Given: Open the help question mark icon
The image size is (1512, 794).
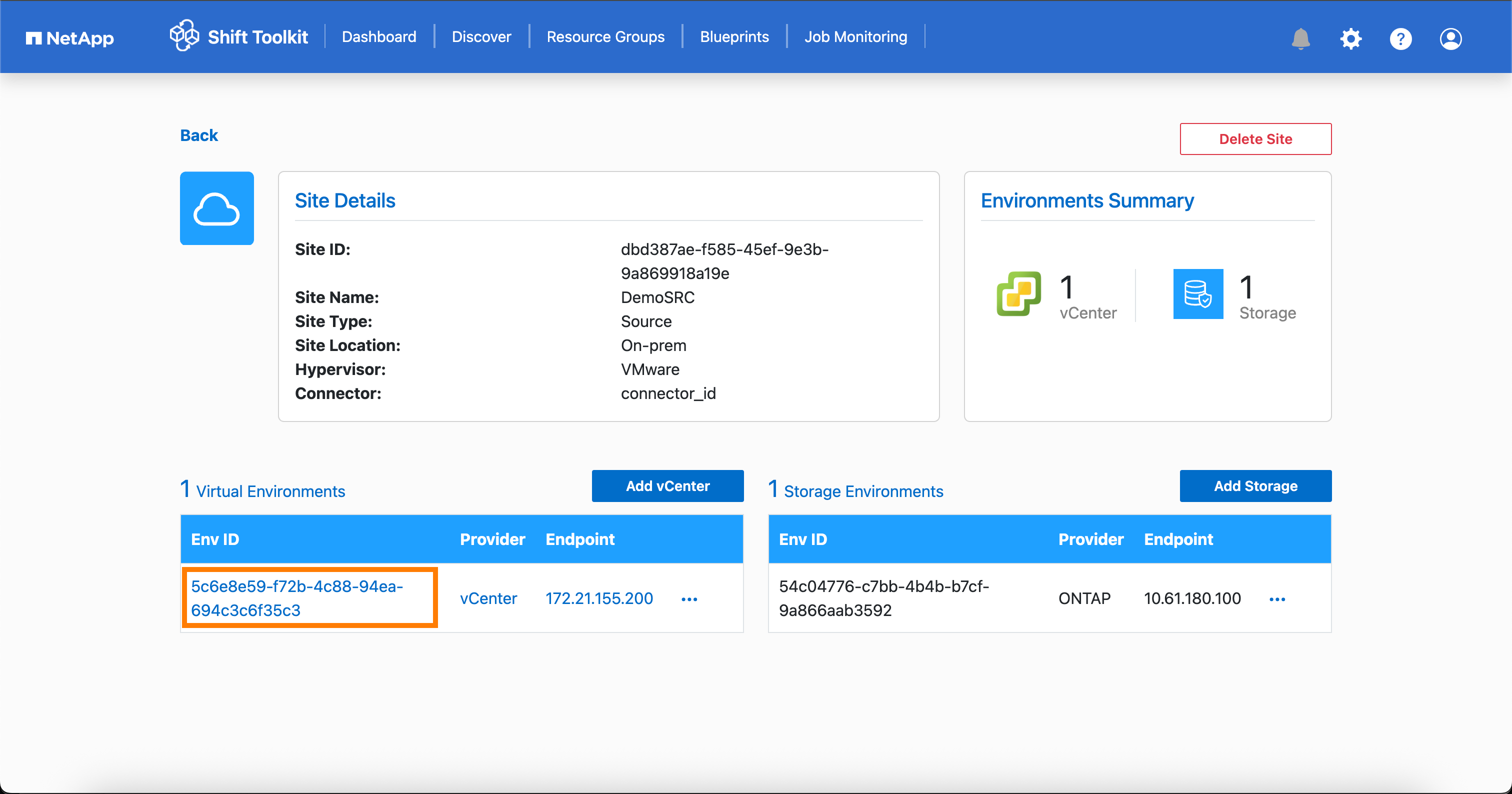Looking at the screenshot, I should click(x=1400, y=38).
